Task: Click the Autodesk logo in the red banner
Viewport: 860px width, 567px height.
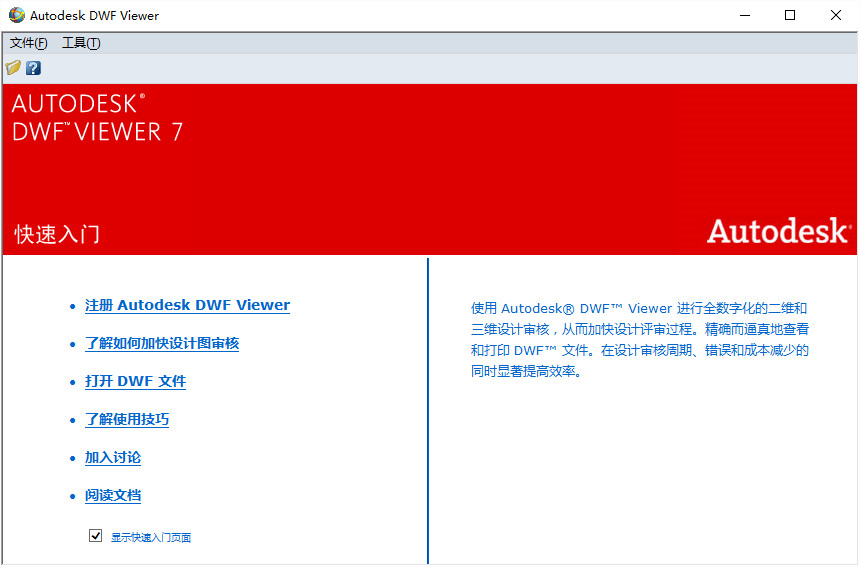Action: (x=779, y=230)
